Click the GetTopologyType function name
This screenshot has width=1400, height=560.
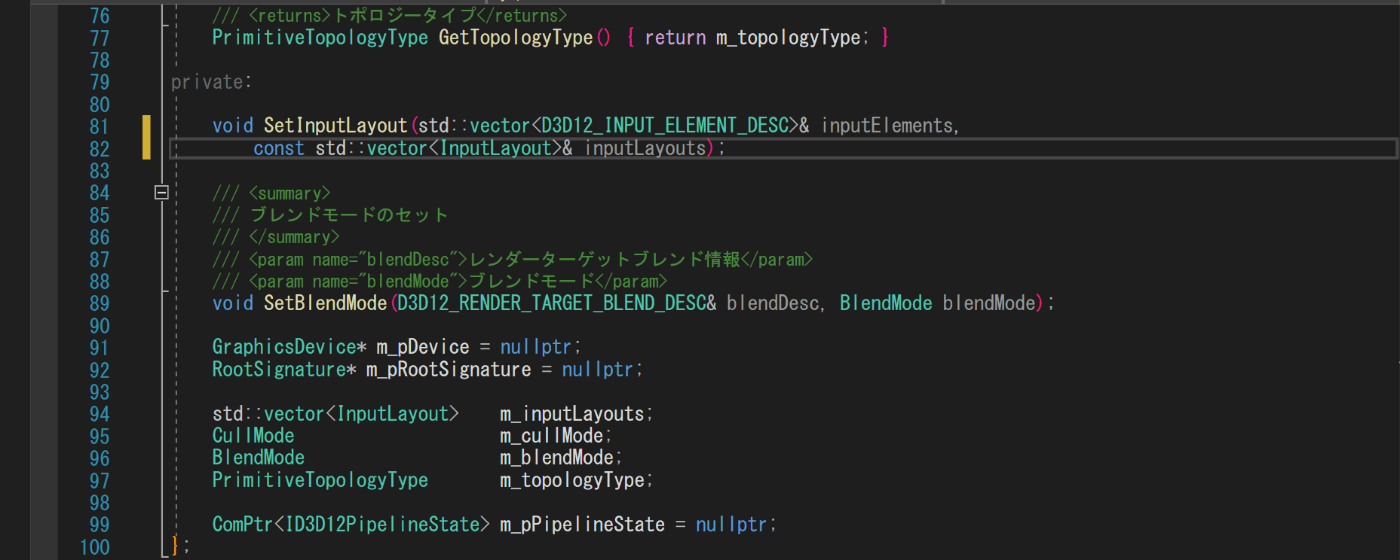(x=517, y=38)
